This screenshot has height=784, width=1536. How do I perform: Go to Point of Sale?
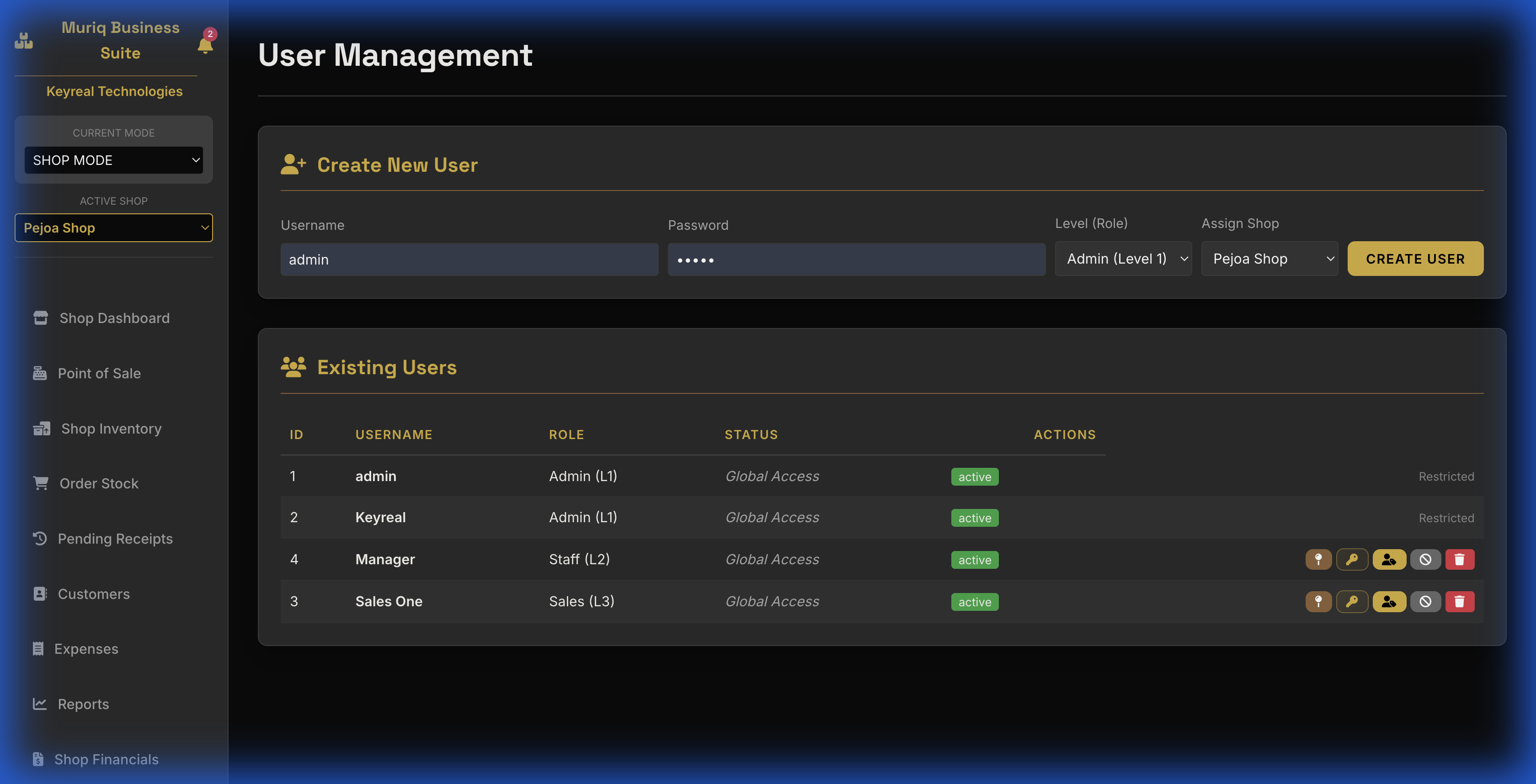99,374
